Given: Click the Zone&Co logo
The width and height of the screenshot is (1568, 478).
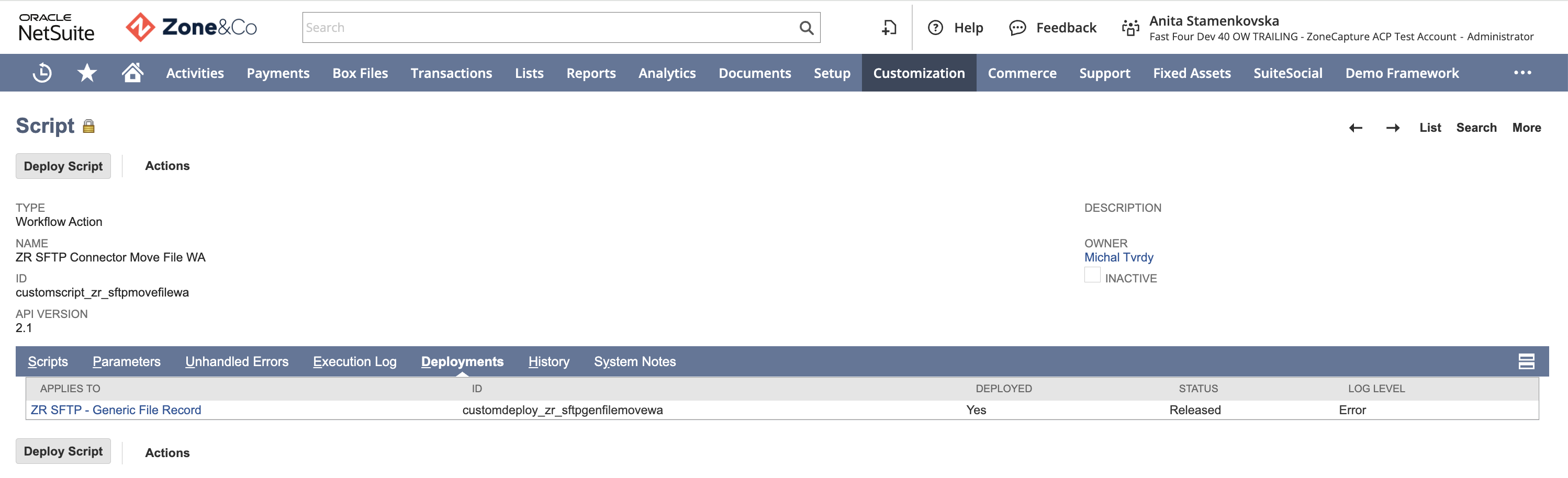Looking at the screenshot, I should (x=191, y=27).
